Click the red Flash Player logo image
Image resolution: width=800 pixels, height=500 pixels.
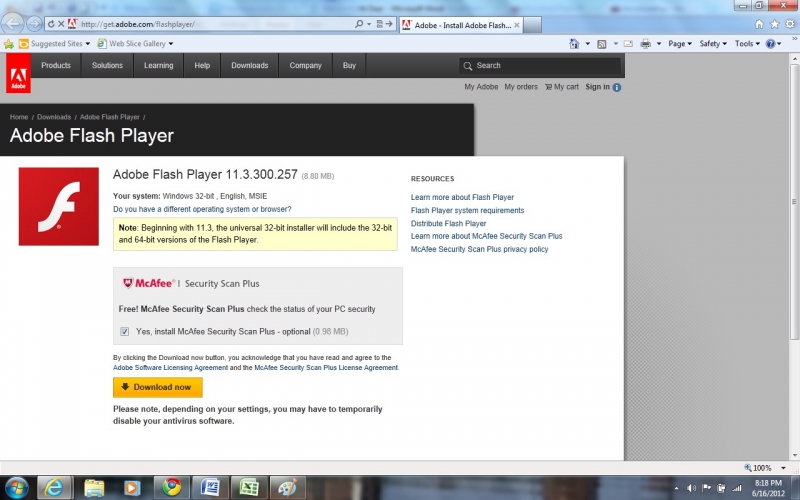[59, 206]
